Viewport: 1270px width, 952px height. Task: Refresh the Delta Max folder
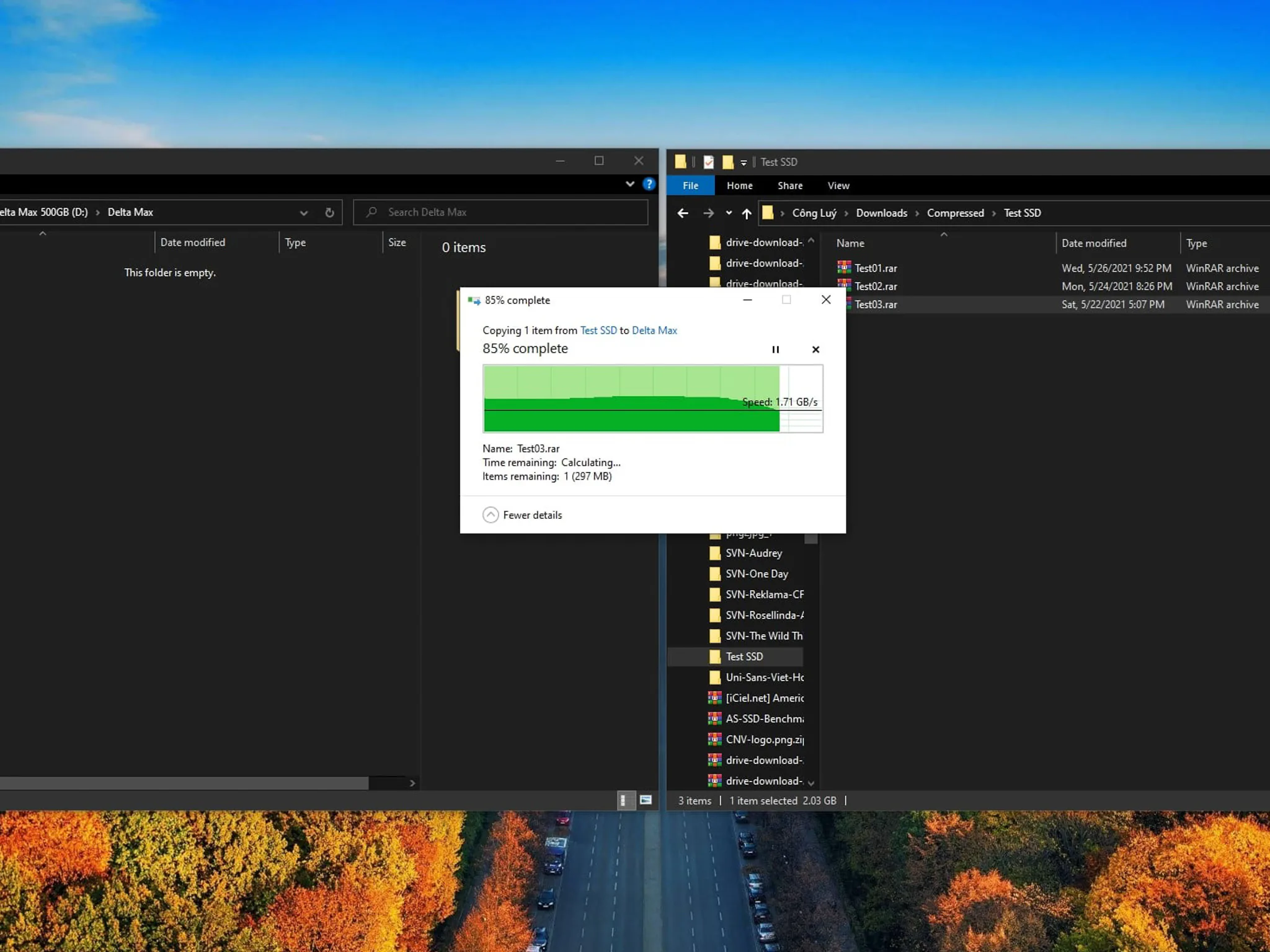329,213
